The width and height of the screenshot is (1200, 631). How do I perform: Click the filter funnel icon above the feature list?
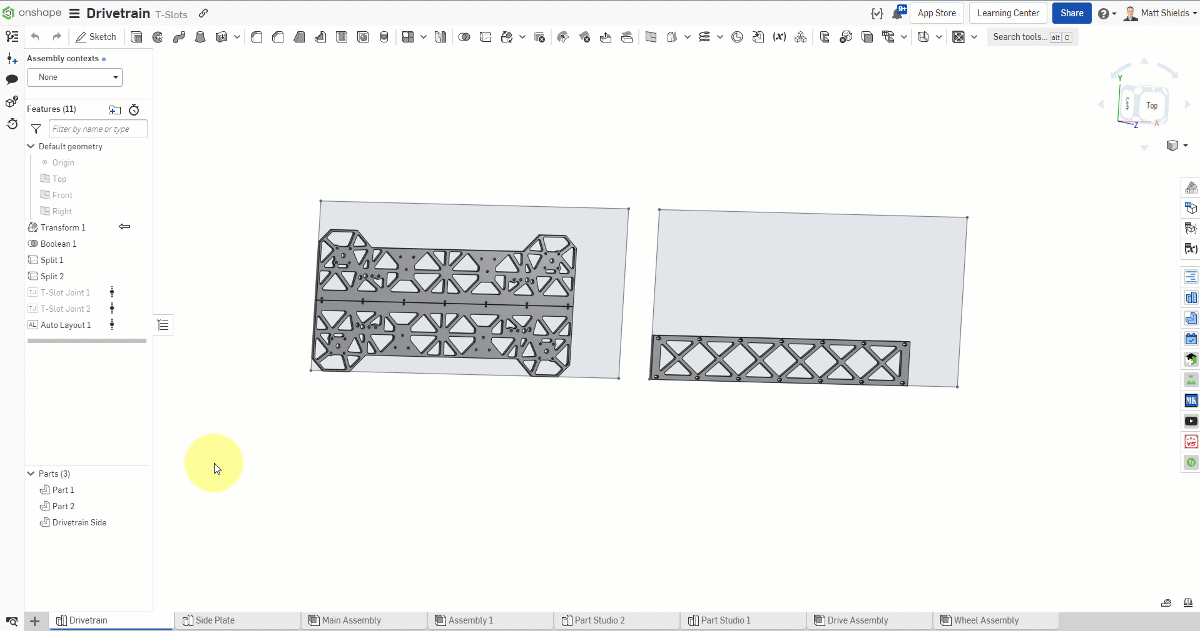click(36, 129)
